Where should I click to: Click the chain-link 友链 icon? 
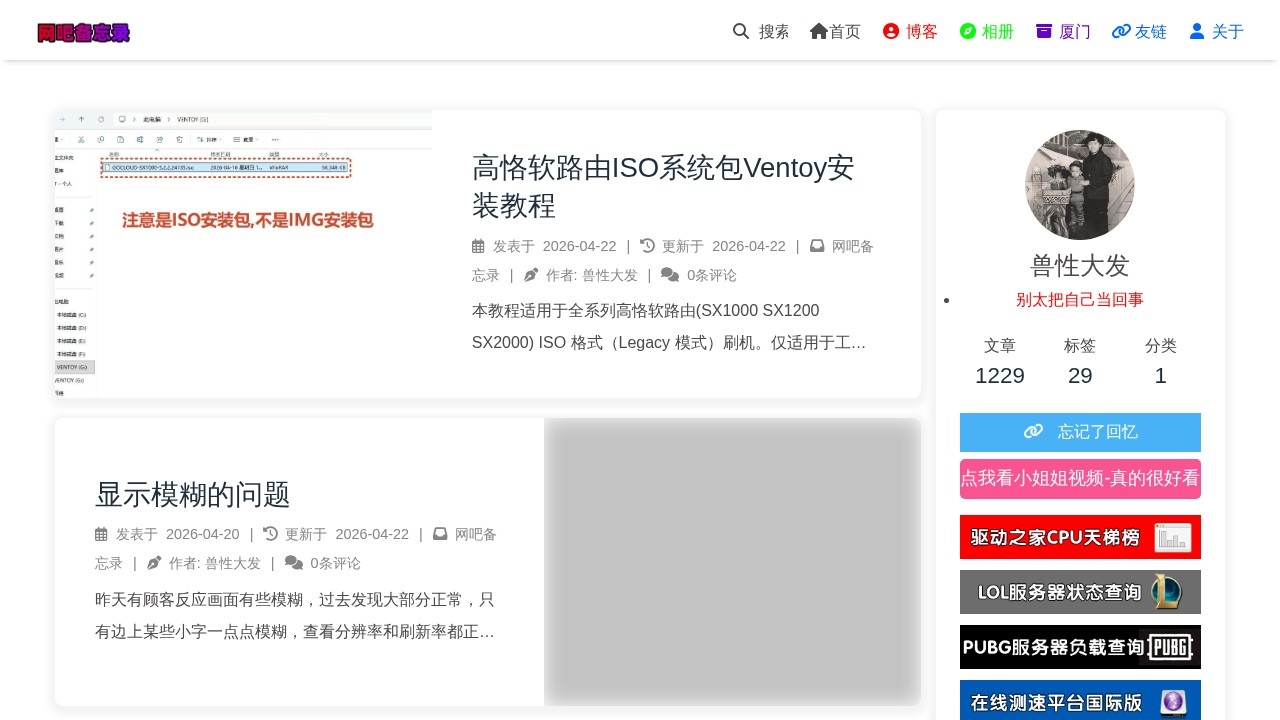(x=1120, y=31)
